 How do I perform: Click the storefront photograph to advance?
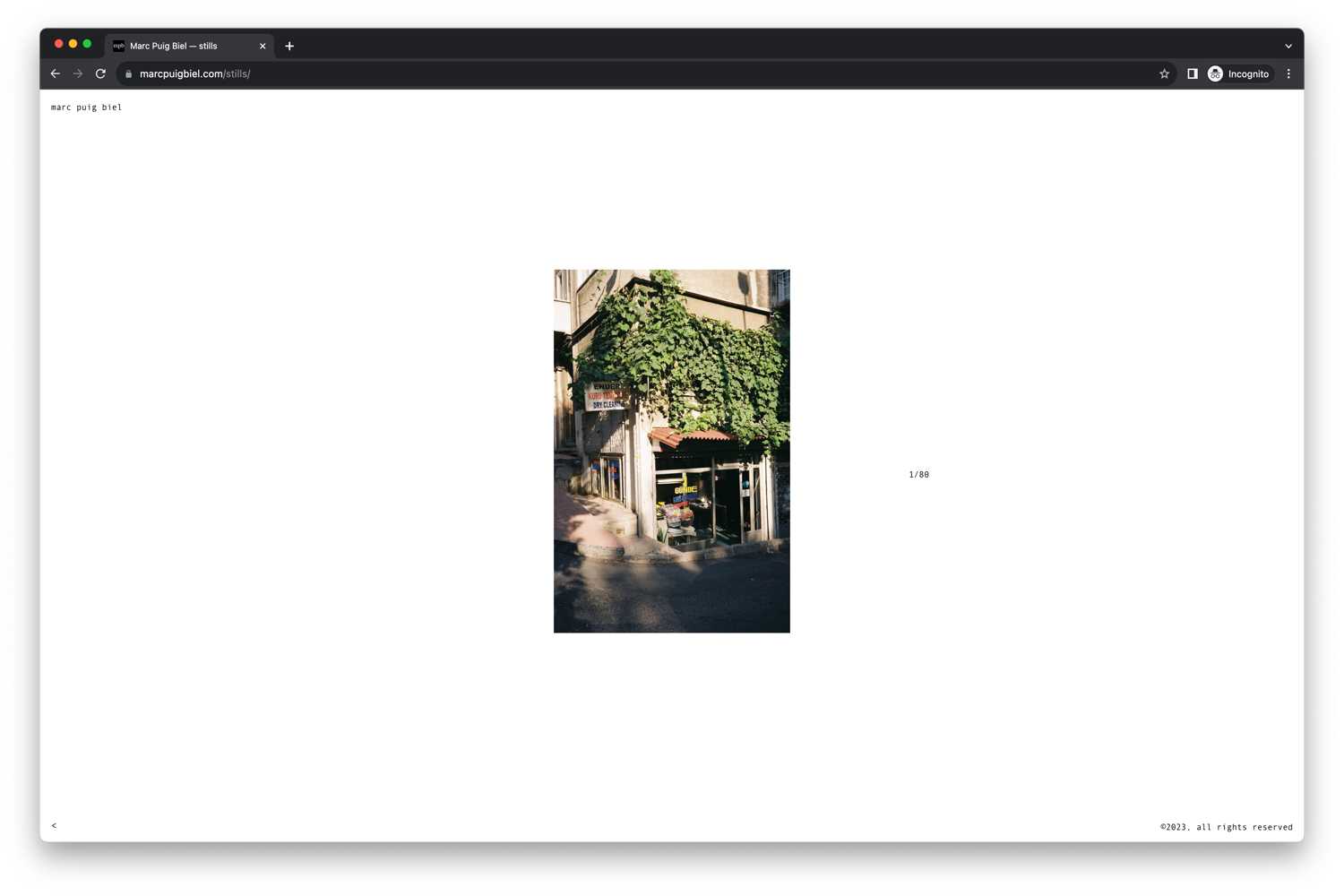pyautogui.click(x=671, y=450)
